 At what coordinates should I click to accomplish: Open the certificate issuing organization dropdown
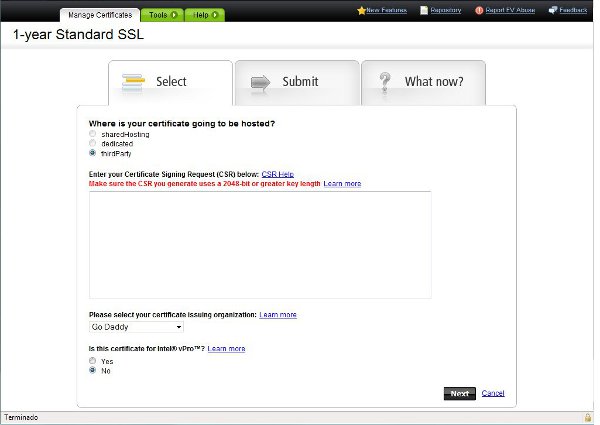coord(137,326)
